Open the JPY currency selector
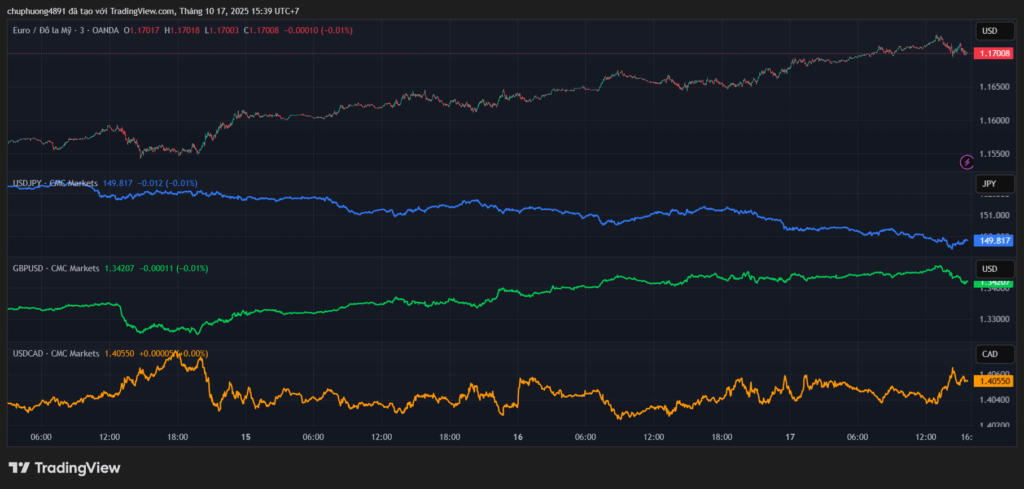The image size is (1024, 489). coord(990,184)
